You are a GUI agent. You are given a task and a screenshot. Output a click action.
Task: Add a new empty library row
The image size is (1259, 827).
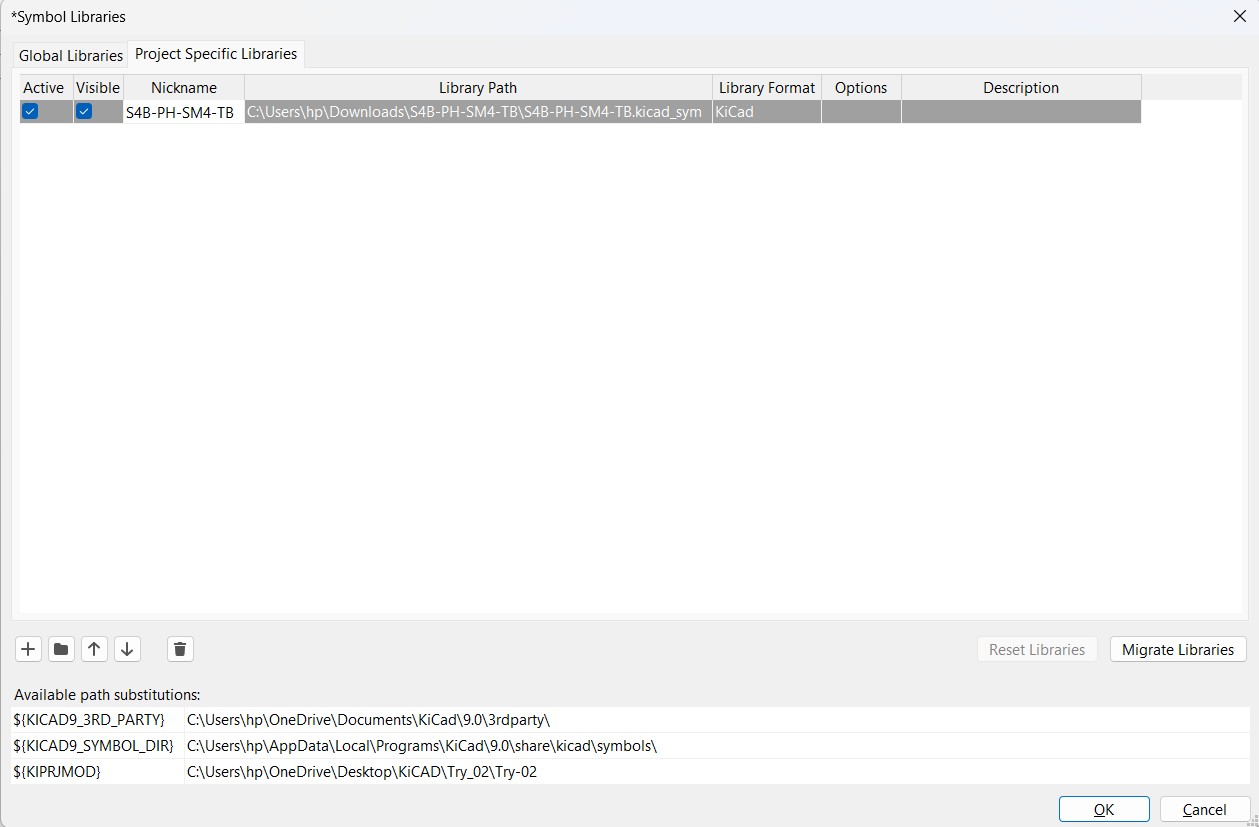click(x=28, y=649)
